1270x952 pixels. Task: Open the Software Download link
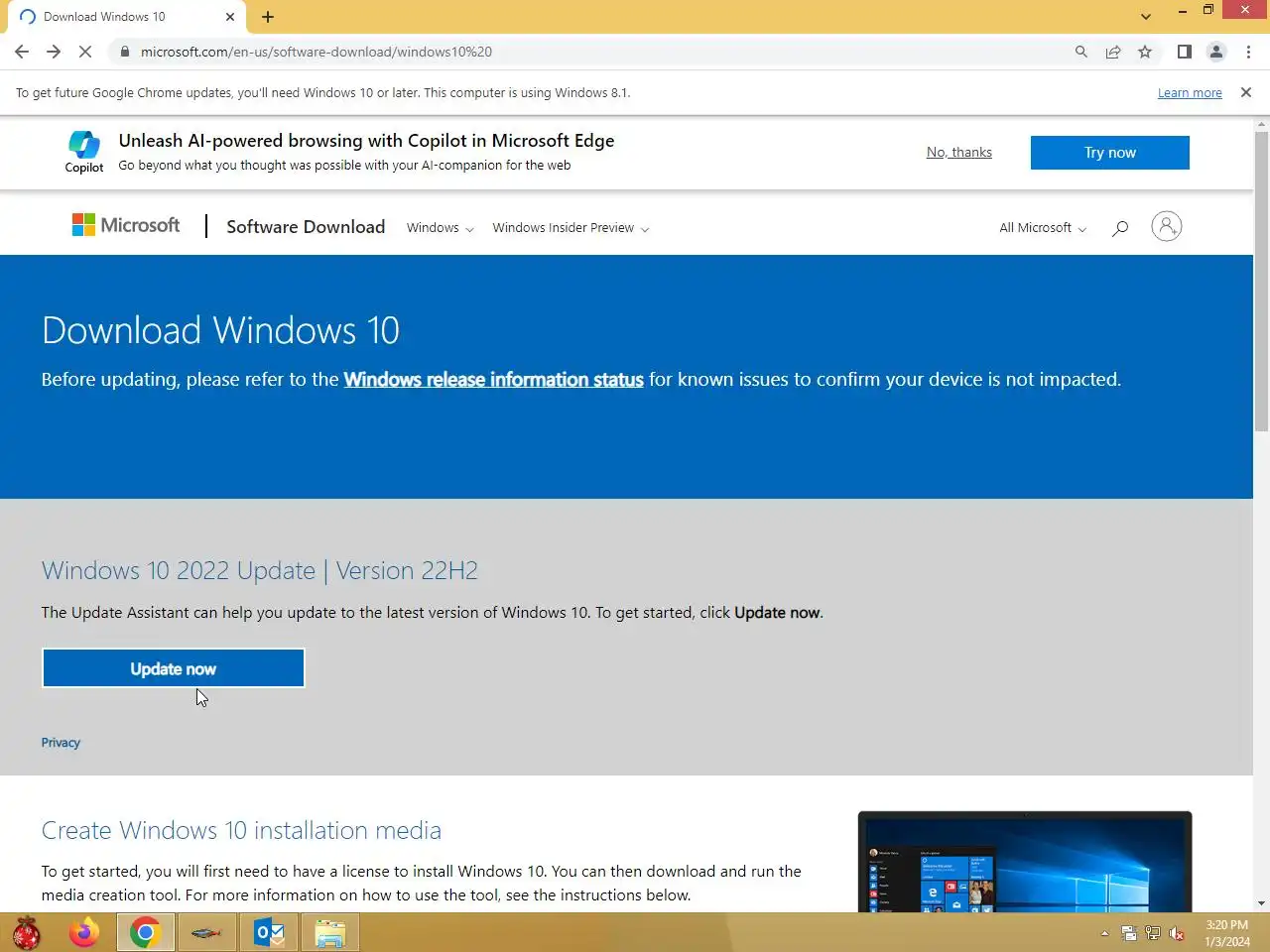[x=306, y=227]
